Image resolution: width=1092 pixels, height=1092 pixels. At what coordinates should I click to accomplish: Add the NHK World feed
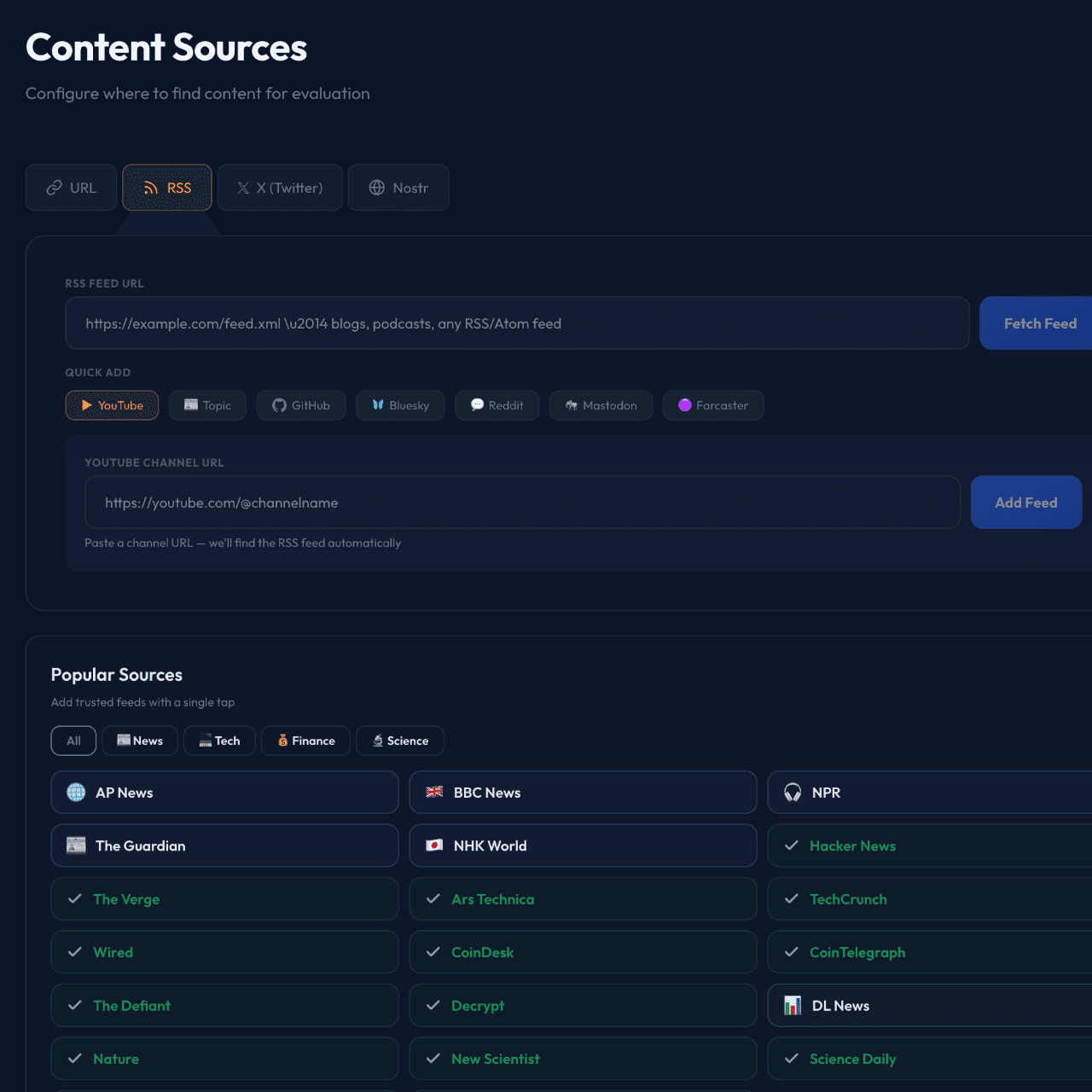point(583,845)
